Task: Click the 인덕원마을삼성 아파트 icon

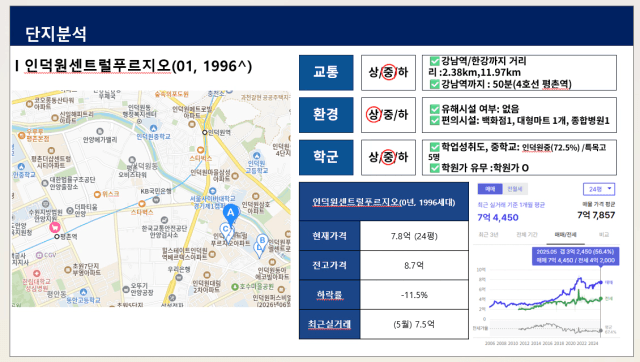Action: click(x=235, y=176)
